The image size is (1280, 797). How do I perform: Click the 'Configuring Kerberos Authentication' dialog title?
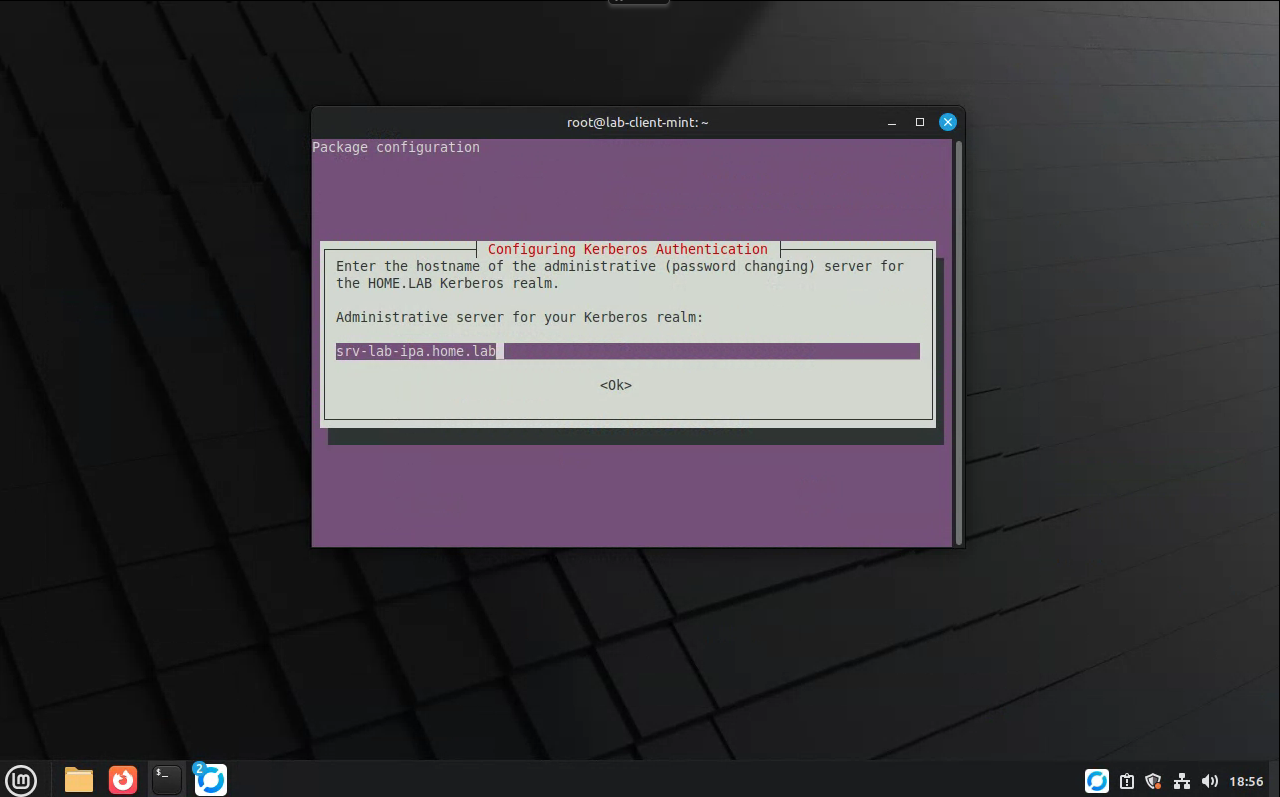[628, 249]
